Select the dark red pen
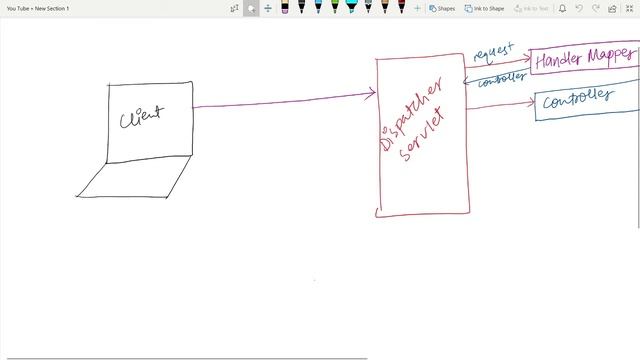Viewport: 640px width, 360px height. click(x=402, y=7)
